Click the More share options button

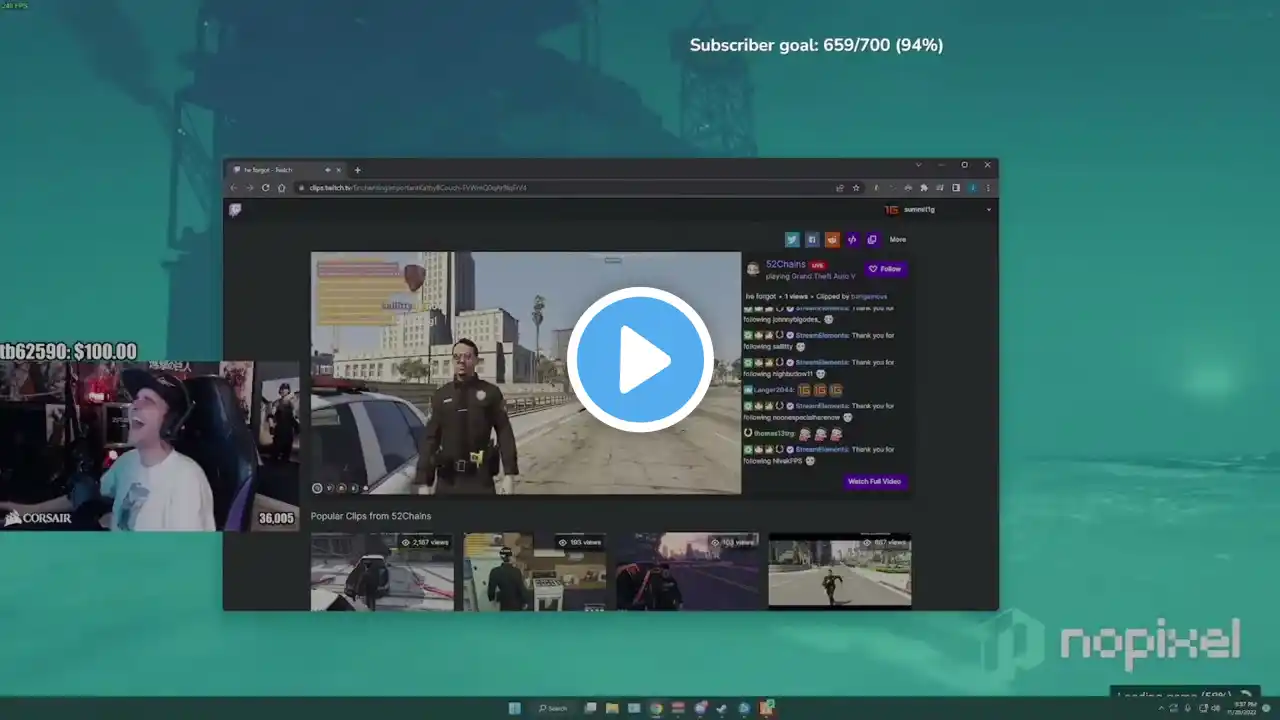pos(898,240)
